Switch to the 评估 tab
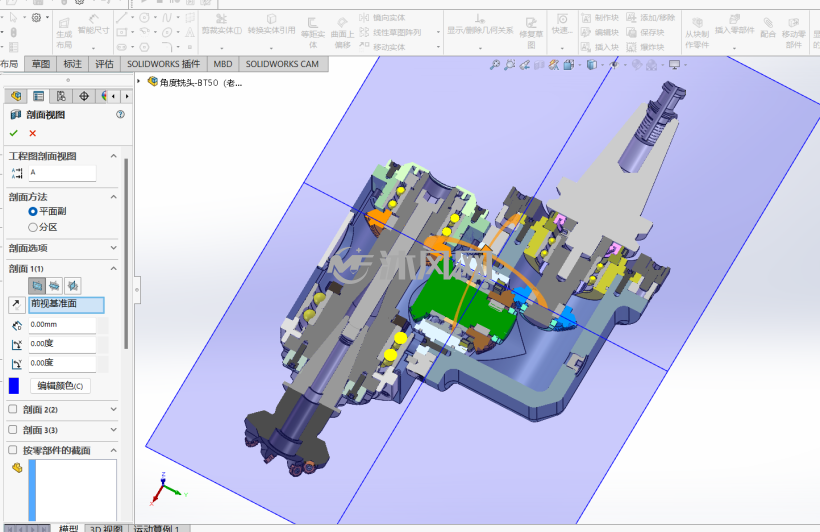Image resolution: width=820 pixels, height=532 pixels. click(x=104, y=64)
